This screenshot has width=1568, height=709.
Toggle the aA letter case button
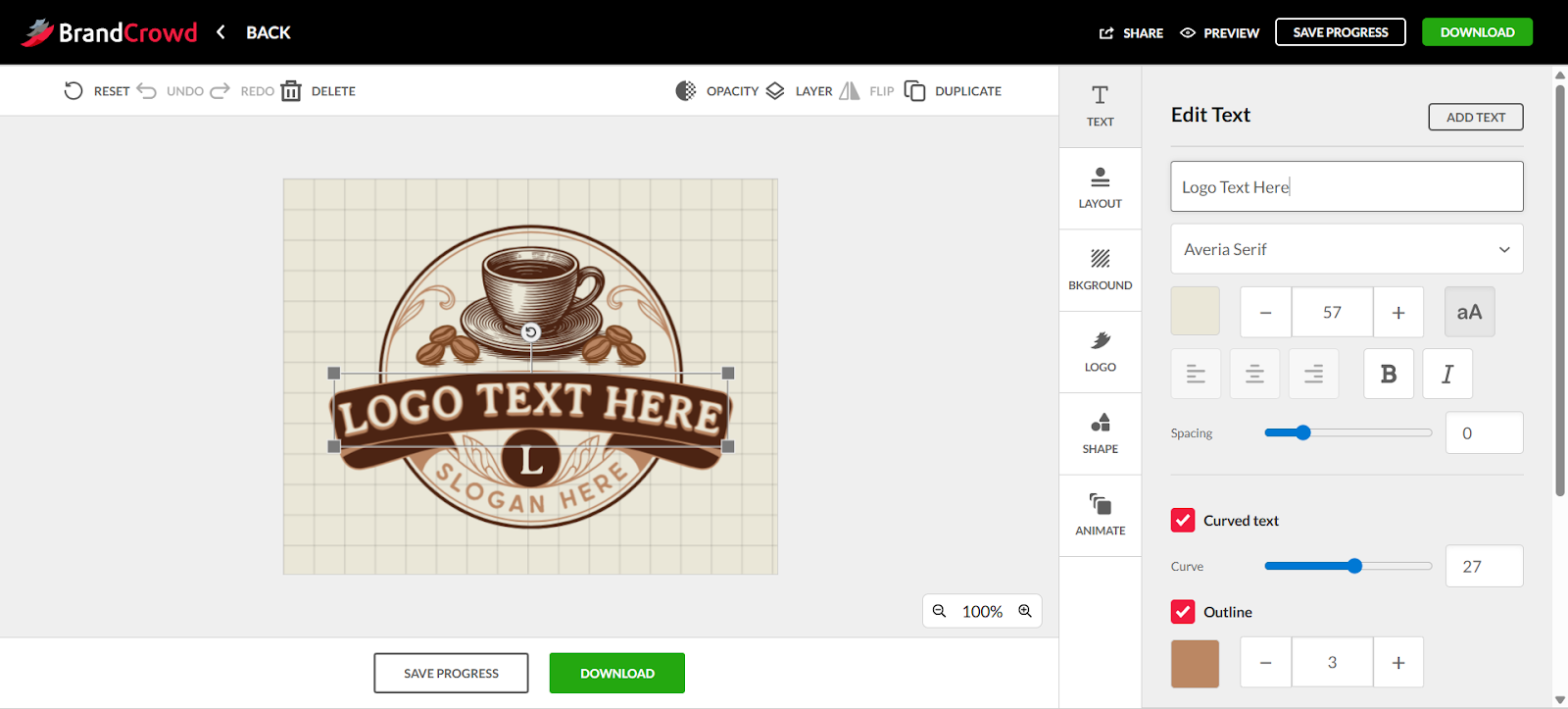pyautogui.click(x=1469, y=312)
